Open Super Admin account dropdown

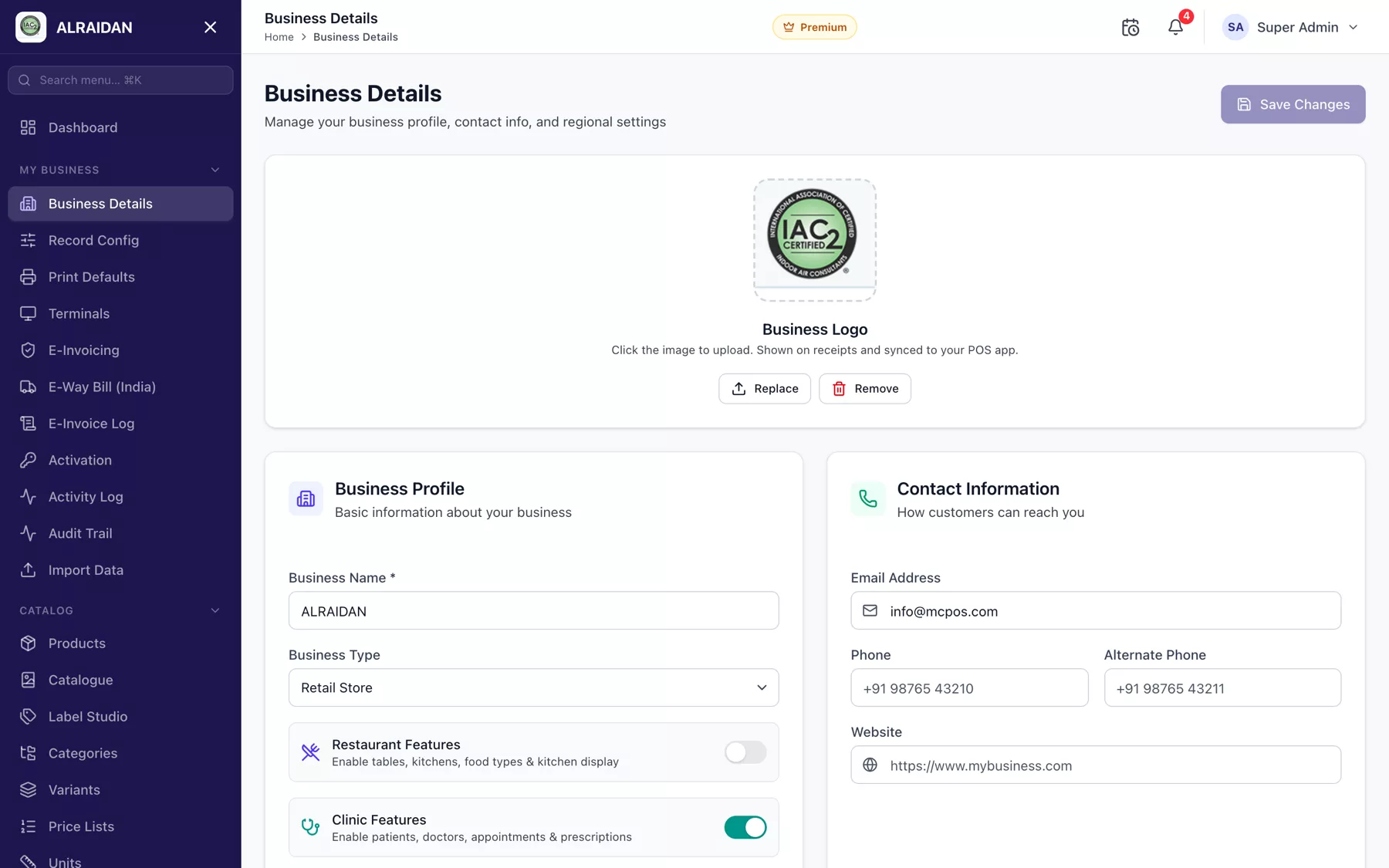[x=1290, y=27]
